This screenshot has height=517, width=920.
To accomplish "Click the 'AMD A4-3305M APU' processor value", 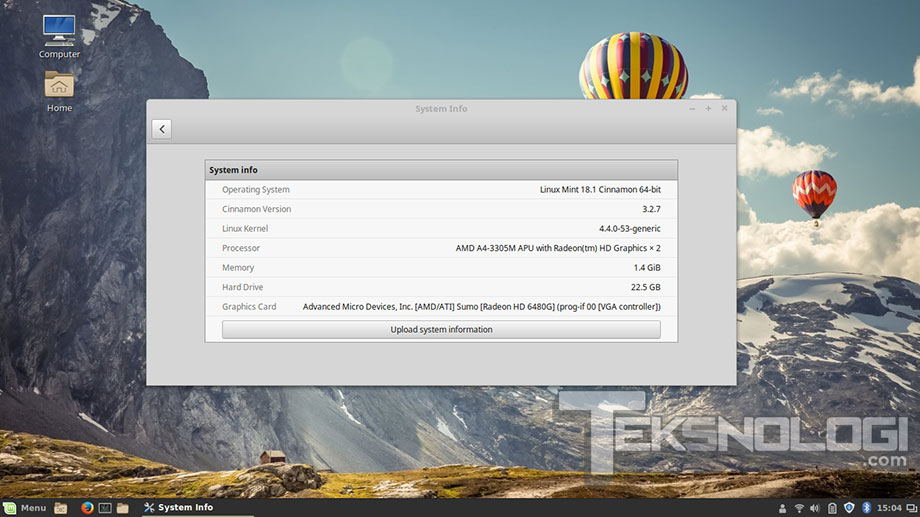I will (558, 248).
